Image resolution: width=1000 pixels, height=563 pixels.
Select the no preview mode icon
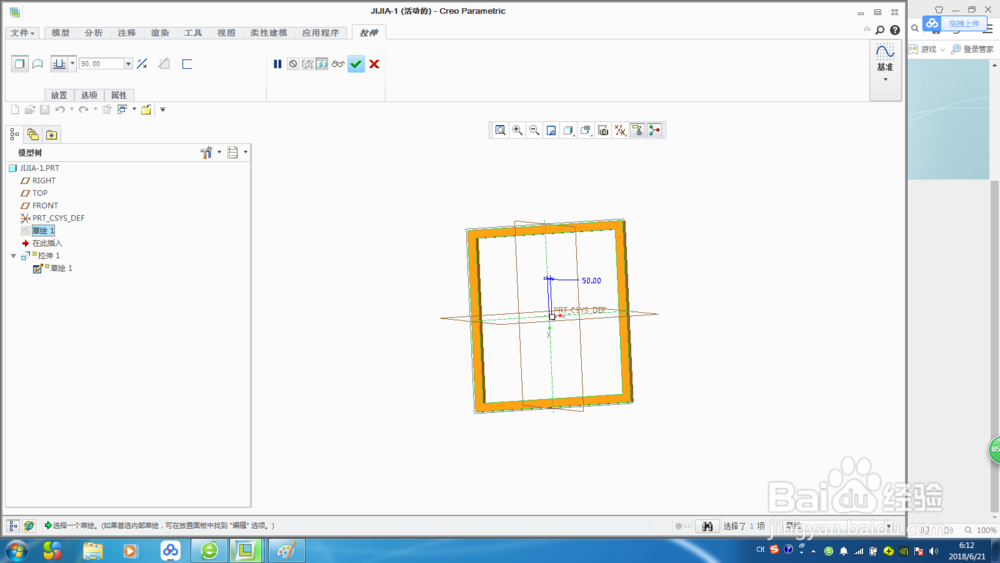pos(293,64)
